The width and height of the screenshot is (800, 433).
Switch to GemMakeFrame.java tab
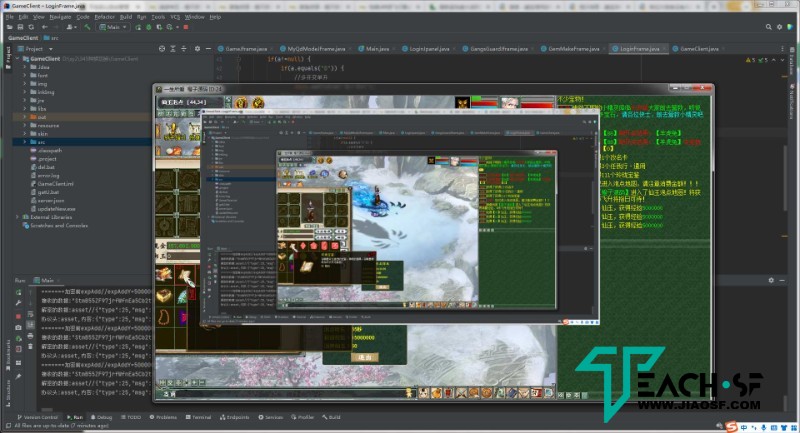pos(573,49)
